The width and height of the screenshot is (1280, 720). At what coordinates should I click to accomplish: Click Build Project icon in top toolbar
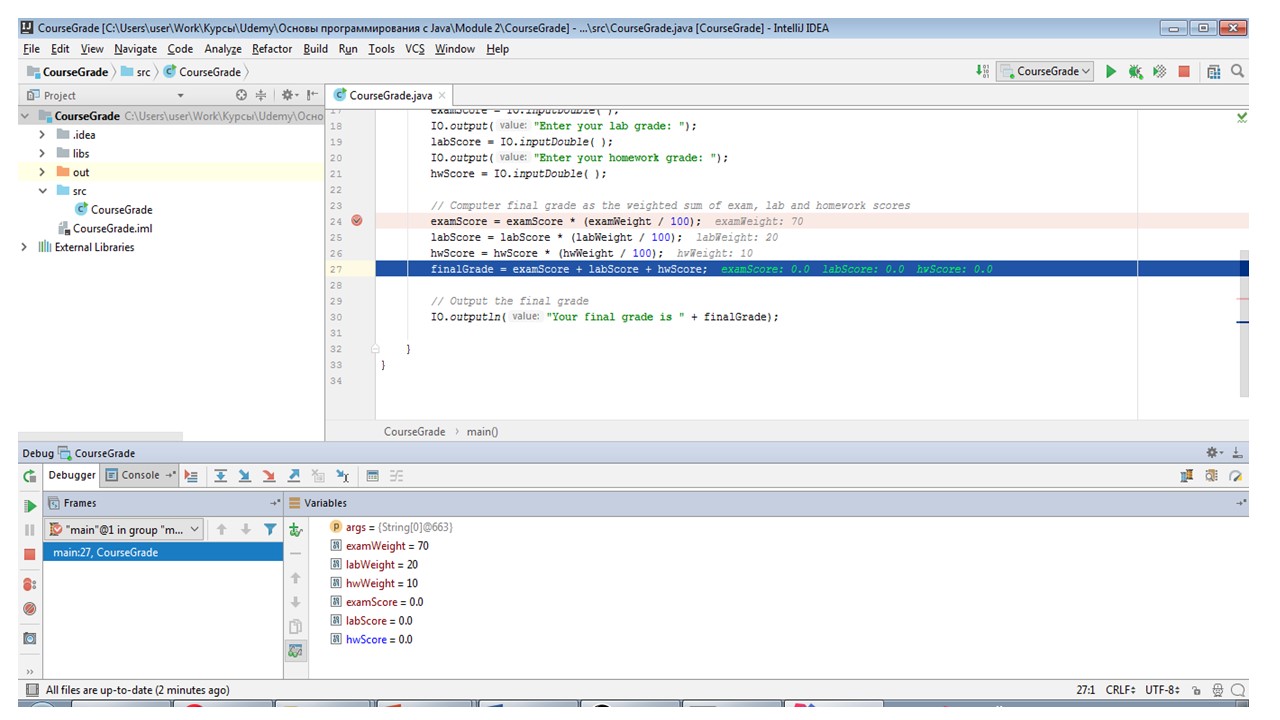[983, 72]
